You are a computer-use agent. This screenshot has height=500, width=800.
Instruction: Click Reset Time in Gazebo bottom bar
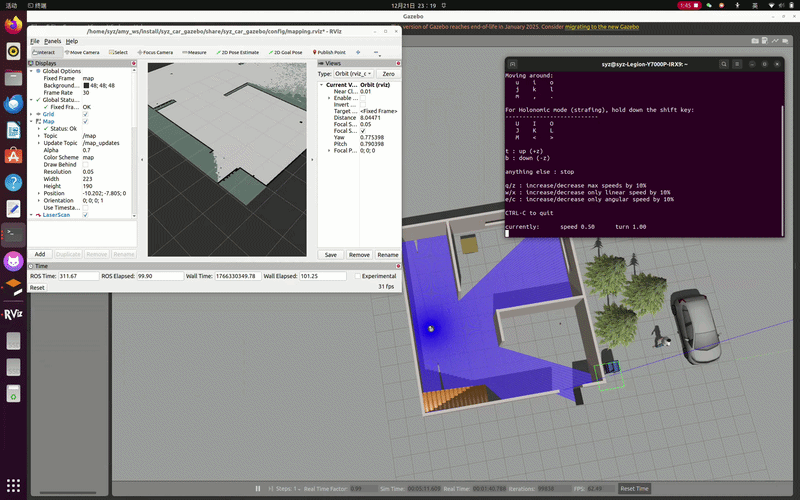coord(634,488)
